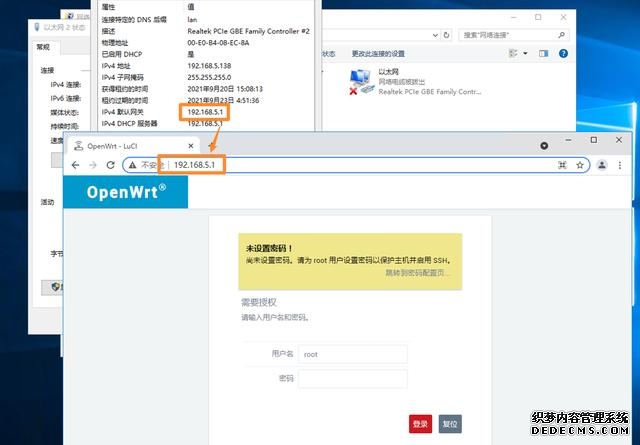The image size is (640, 445).
Task: Click the IPv4 address 192.168.5.138
Action: (209, 66)
